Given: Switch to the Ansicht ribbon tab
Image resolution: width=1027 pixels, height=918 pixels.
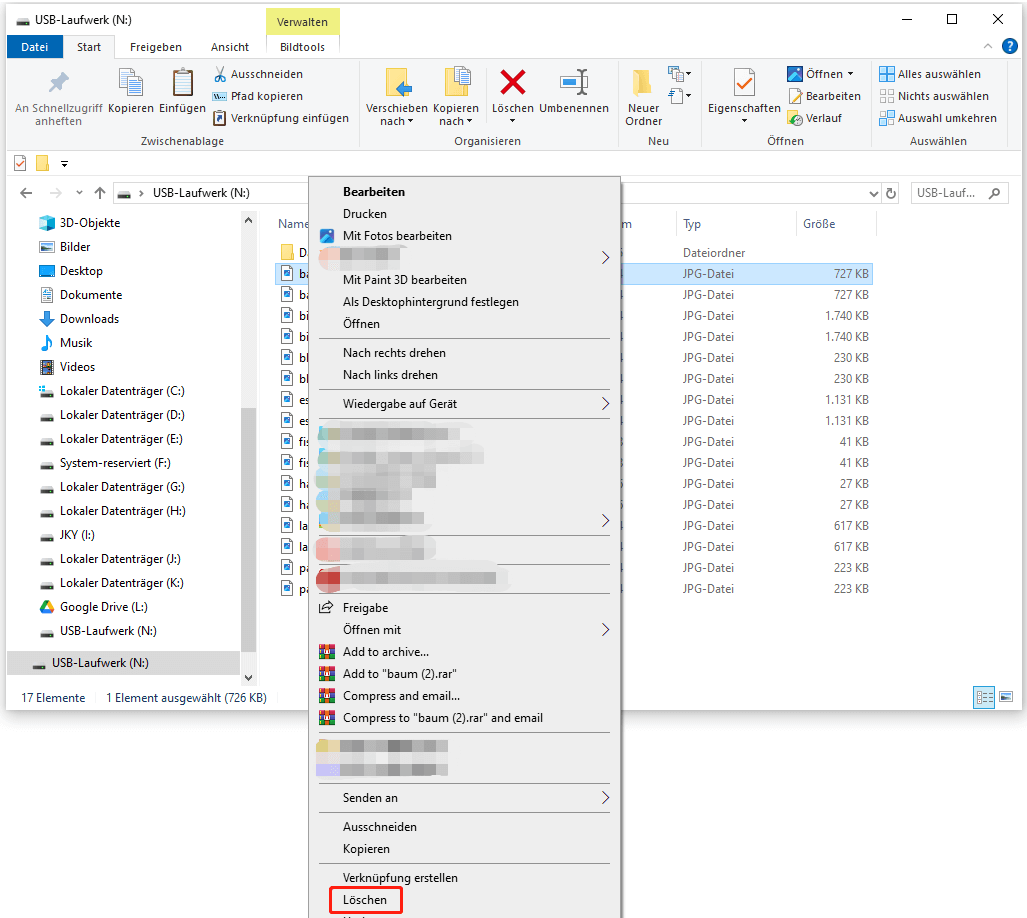Looking at the screenshot, I should tap(229, 46).
